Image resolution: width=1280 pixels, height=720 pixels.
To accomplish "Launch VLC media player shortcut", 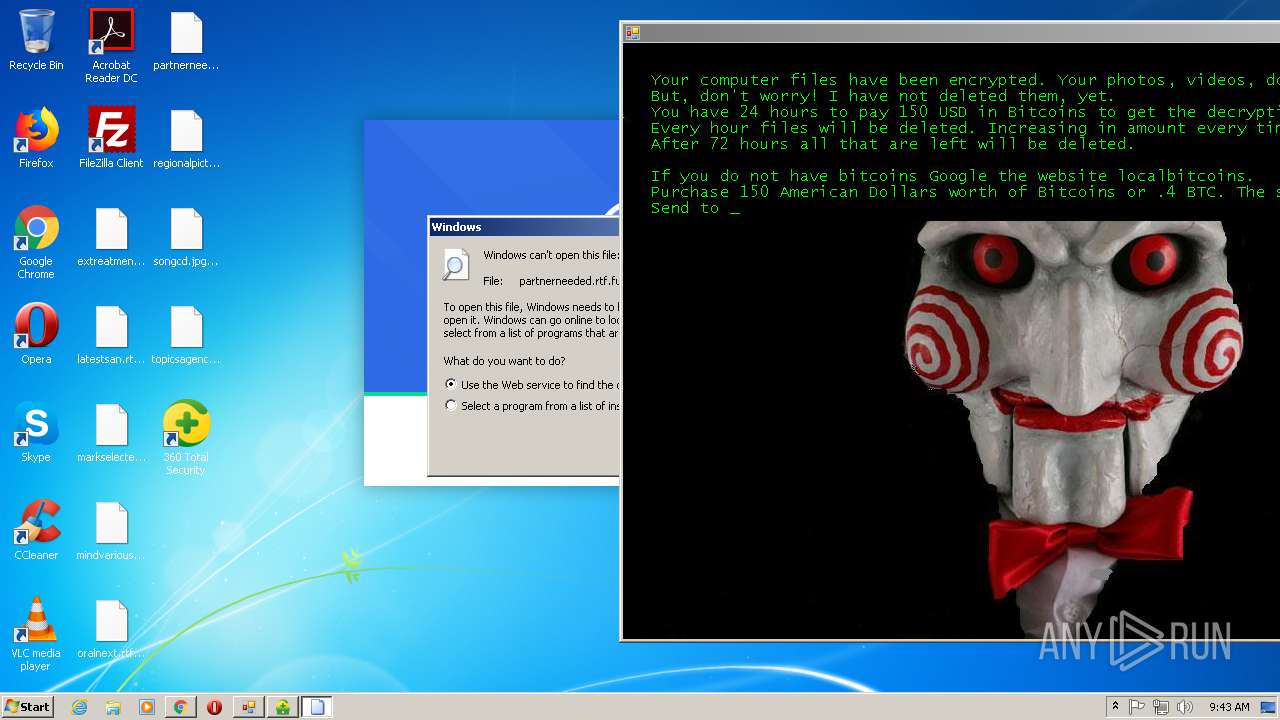I will pyautogui.click(x=36, y=635).
